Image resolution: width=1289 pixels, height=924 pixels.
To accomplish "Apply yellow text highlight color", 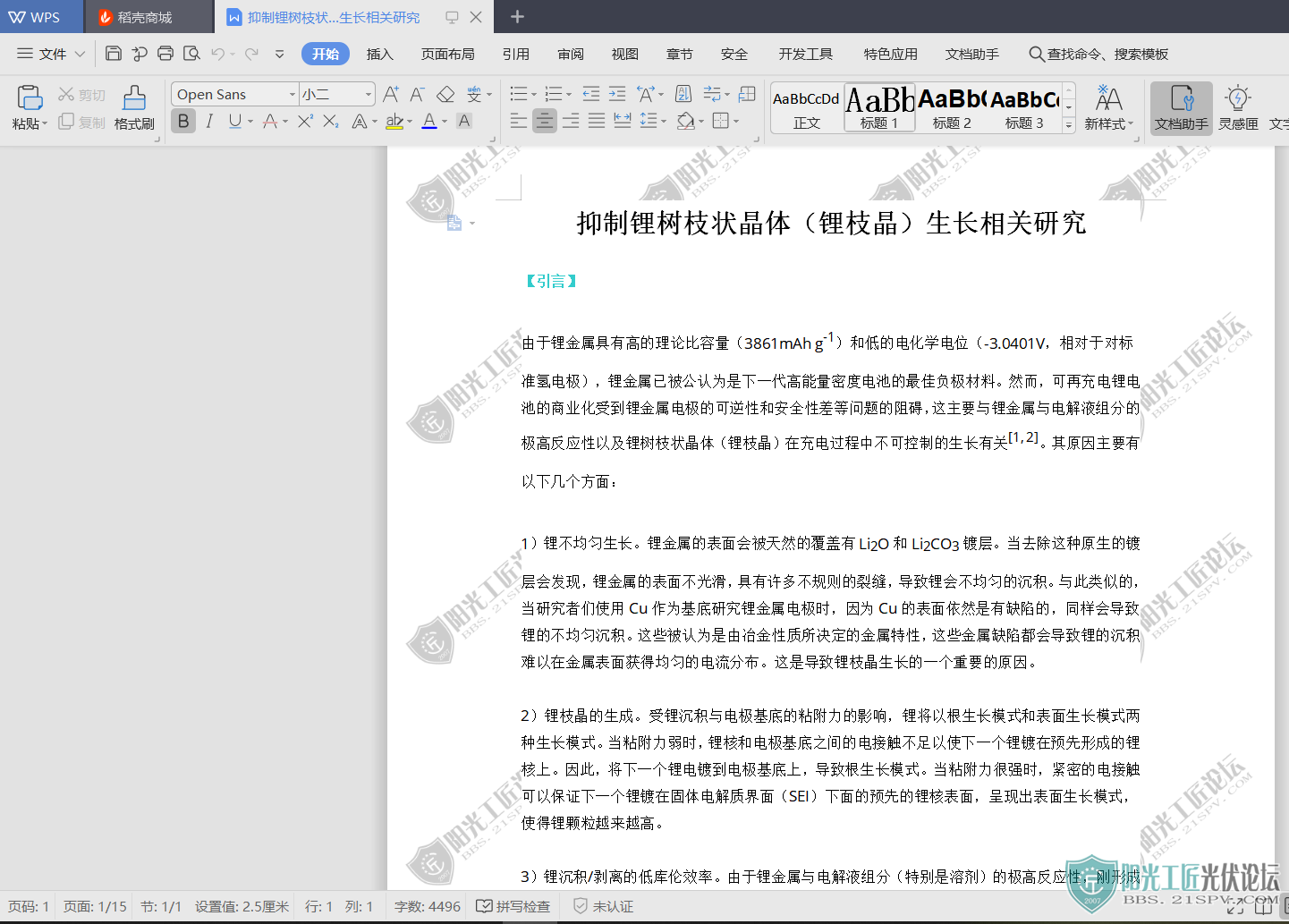I will [x=394, y=121].
